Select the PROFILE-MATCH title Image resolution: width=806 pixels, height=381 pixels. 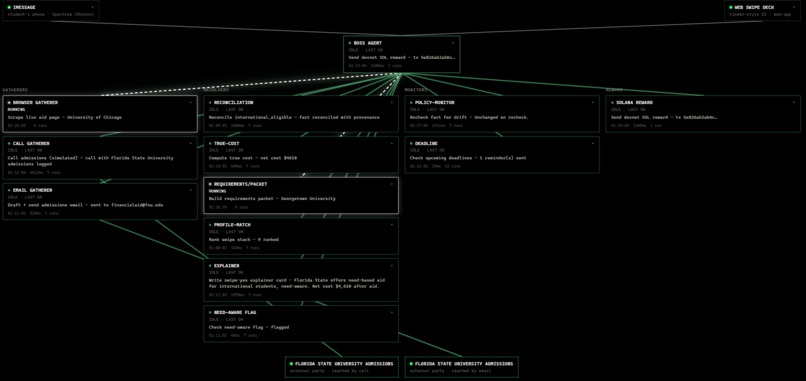pyautogui.click(x=232, y=225)
